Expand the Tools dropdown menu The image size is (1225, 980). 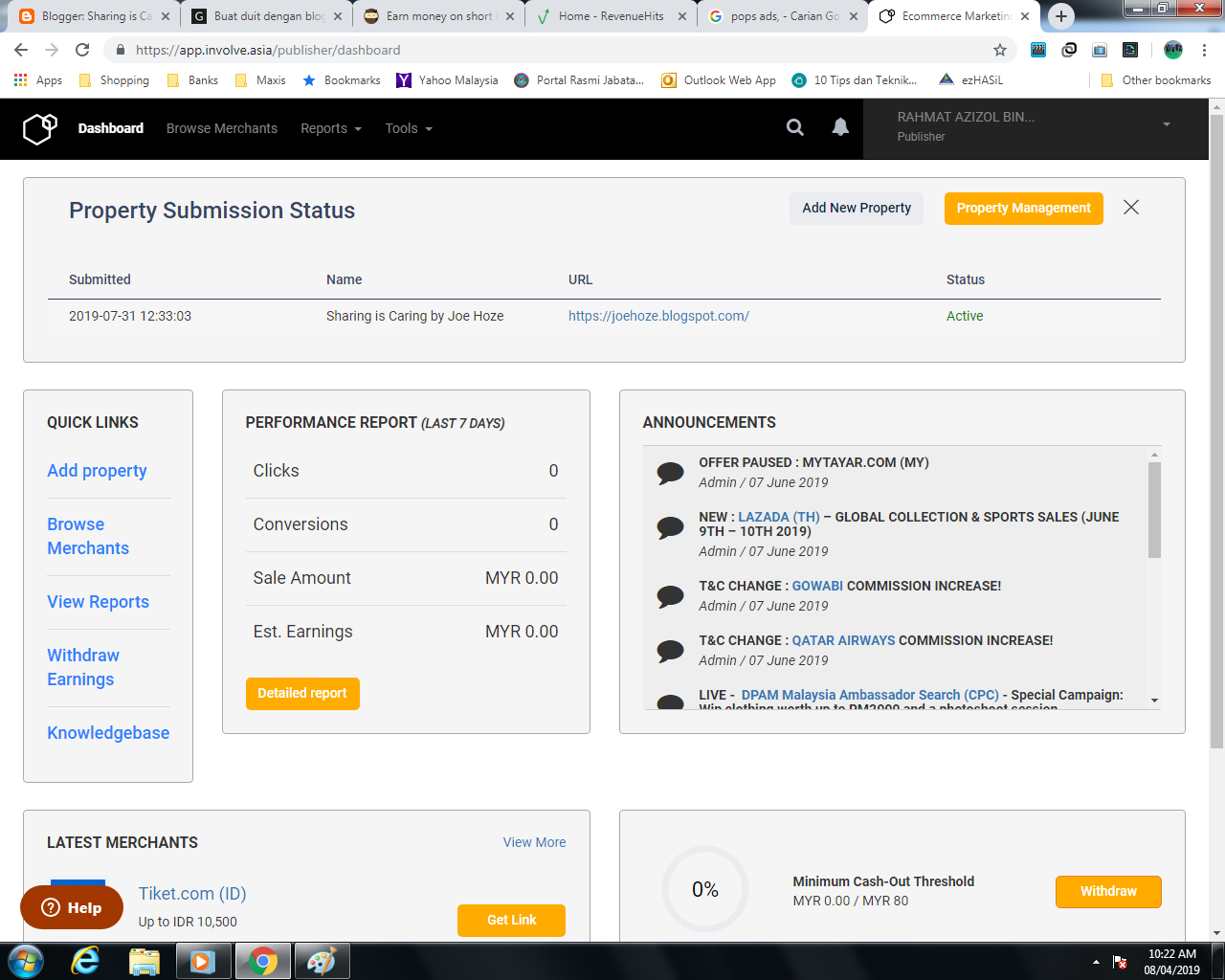click(x=409, y=128)
